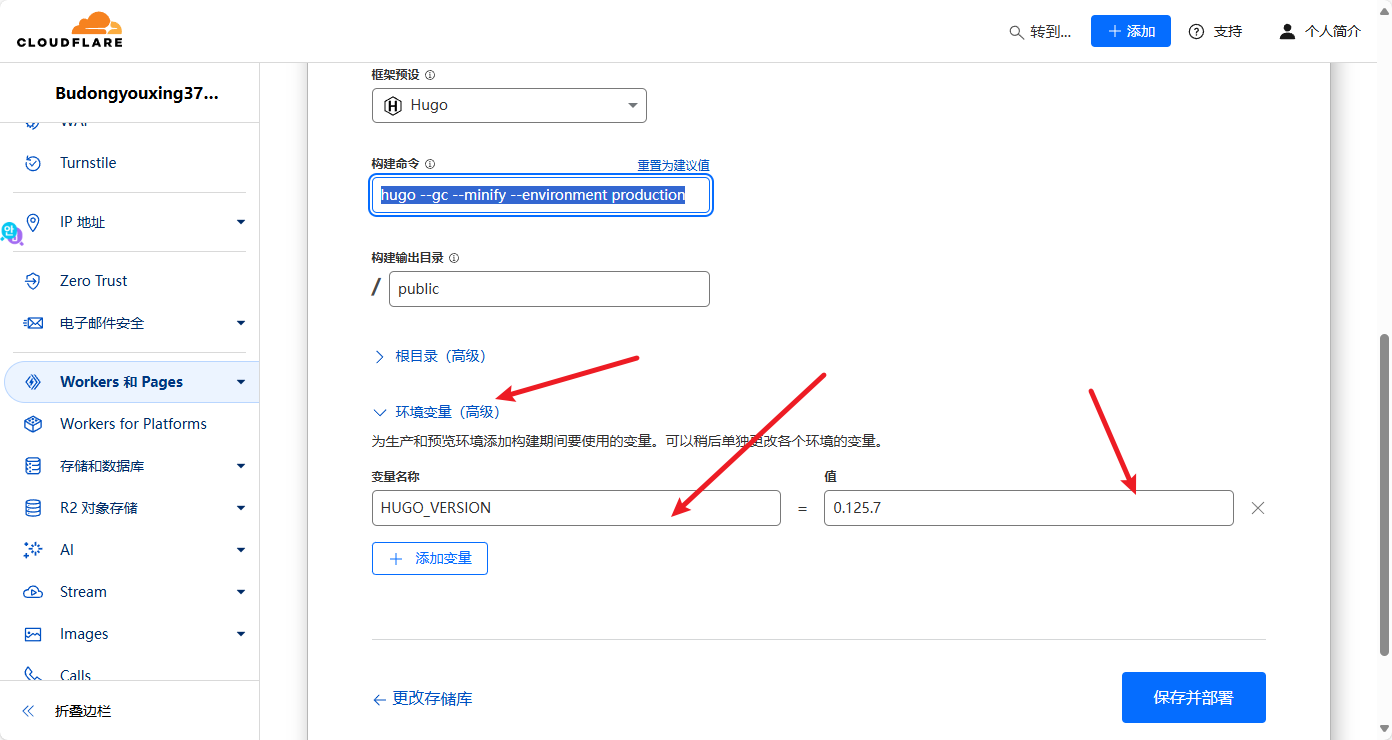This screenshot has height=740, width=1392.
Task: Click the Zero Trust shield icon
Action: (33, 281)
